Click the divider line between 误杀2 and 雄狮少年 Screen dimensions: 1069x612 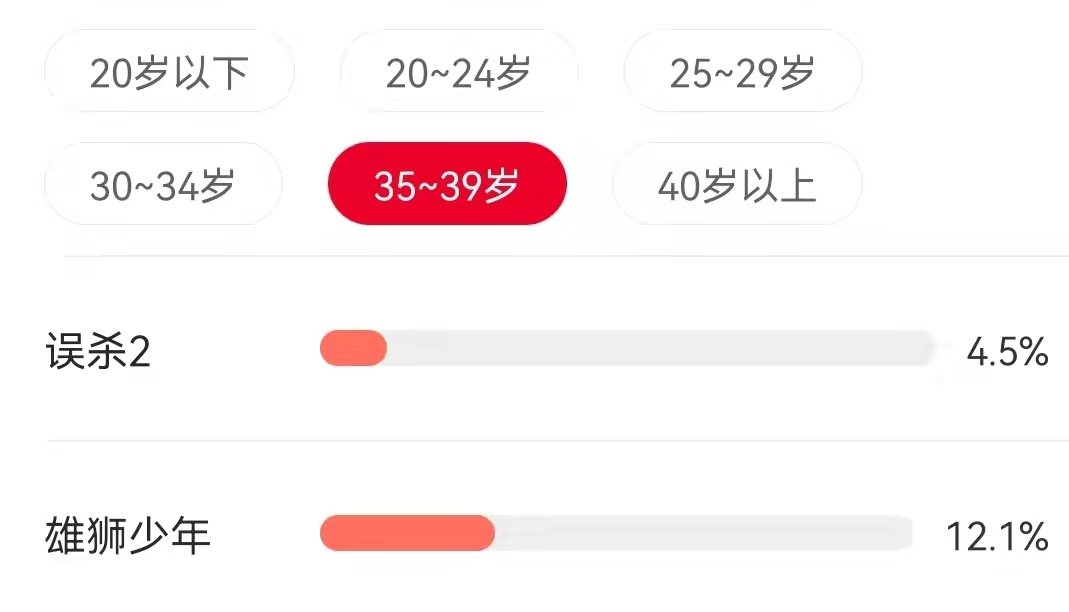coord(558,440)
